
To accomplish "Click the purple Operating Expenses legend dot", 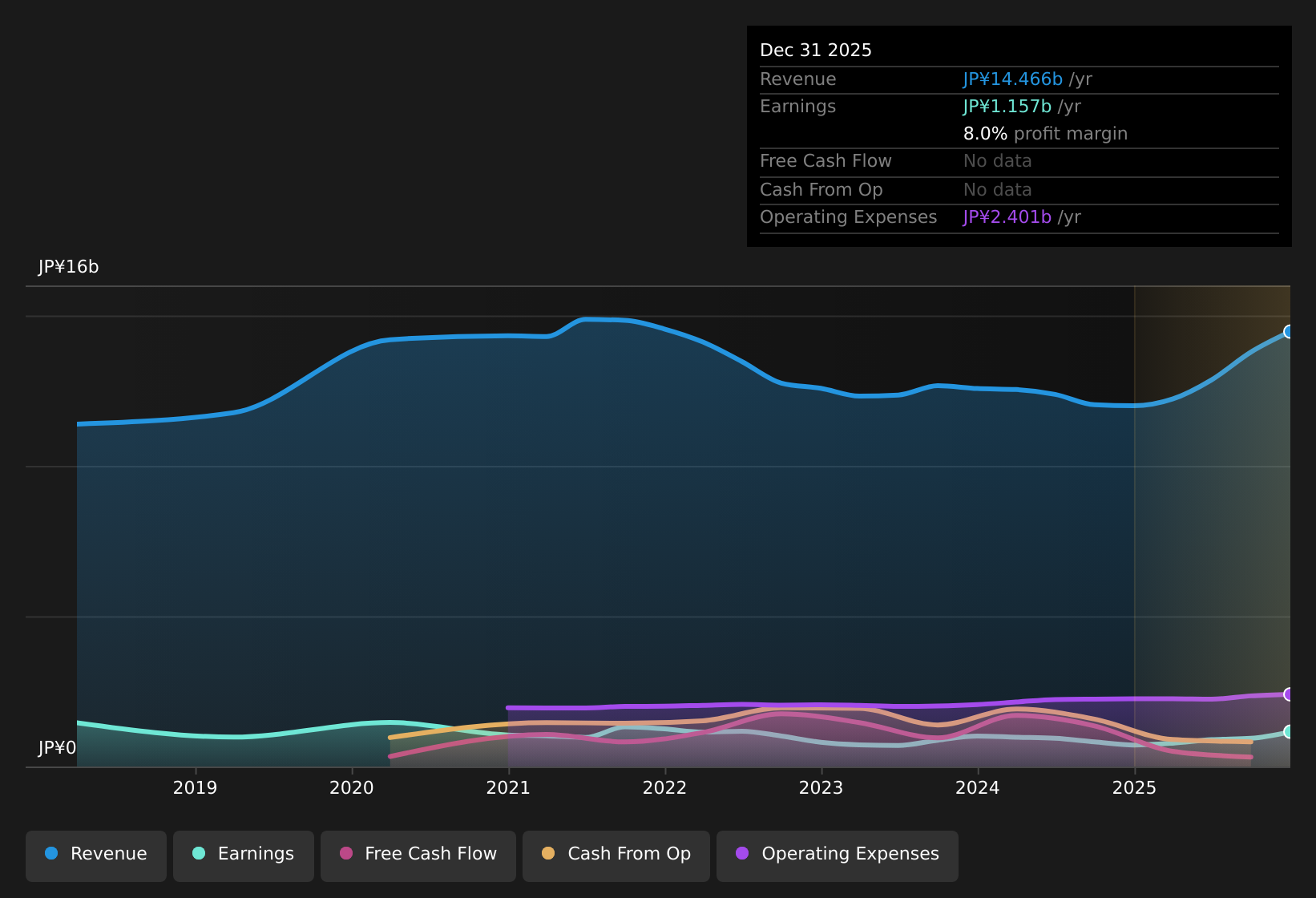I will point(742,854).
